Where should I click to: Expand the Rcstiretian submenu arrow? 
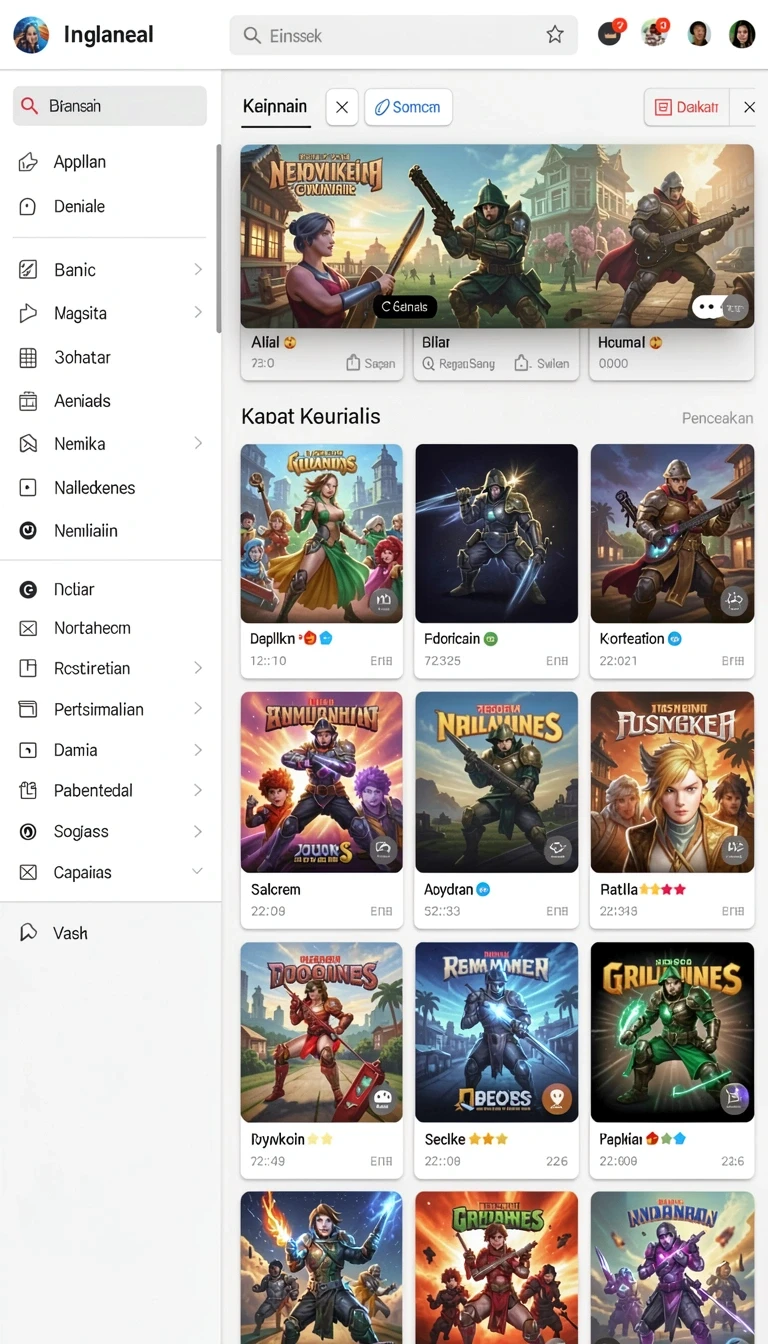(198, 668)
